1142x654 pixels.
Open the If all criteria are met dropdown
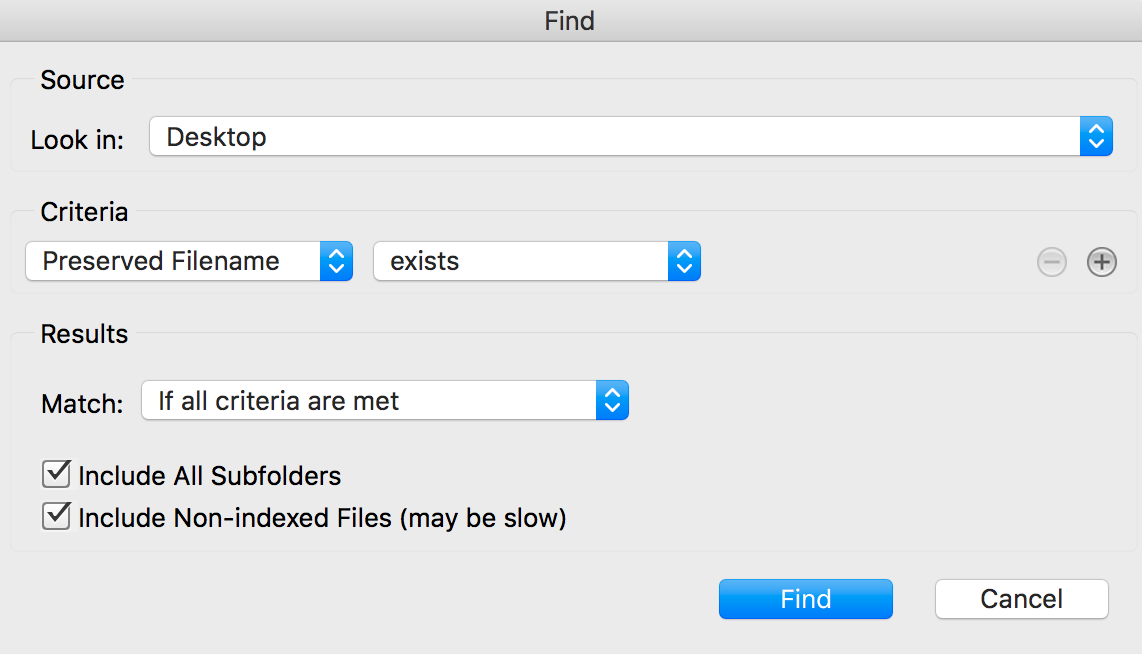(x=368, y=402)
